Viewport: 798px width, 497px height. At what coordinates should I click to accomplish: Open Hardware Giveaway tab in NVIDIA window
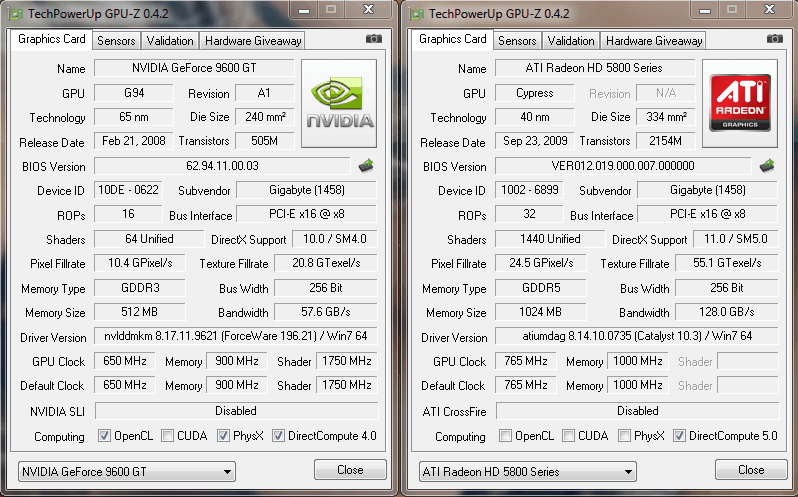[x=253, y=41]
